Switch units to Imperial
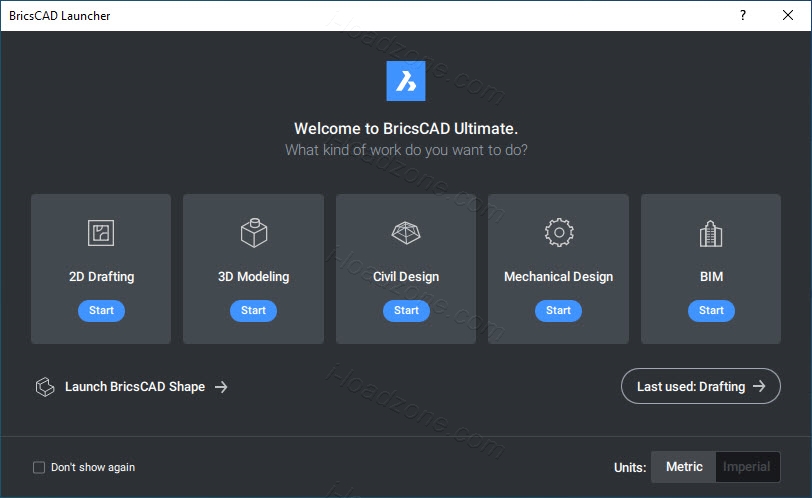812x498 pixels. tap(747, 467)
